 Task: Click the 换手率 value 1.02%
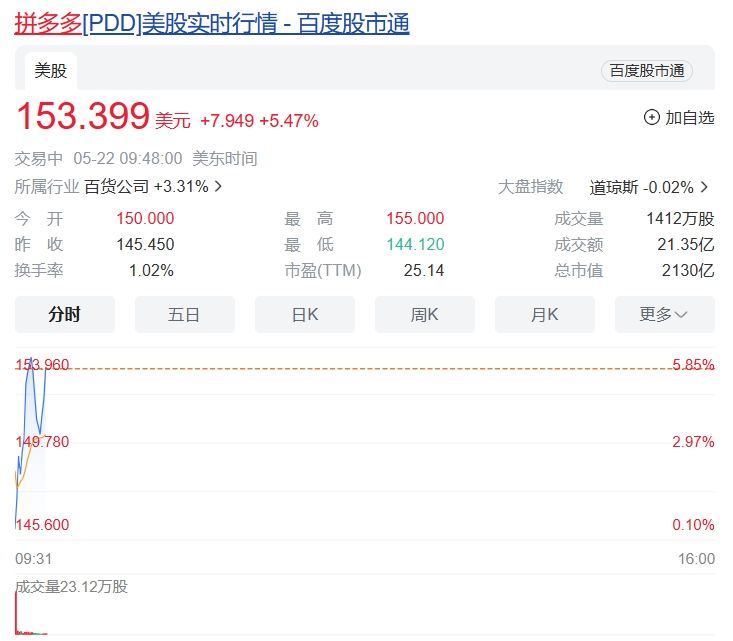pos(151,270)
